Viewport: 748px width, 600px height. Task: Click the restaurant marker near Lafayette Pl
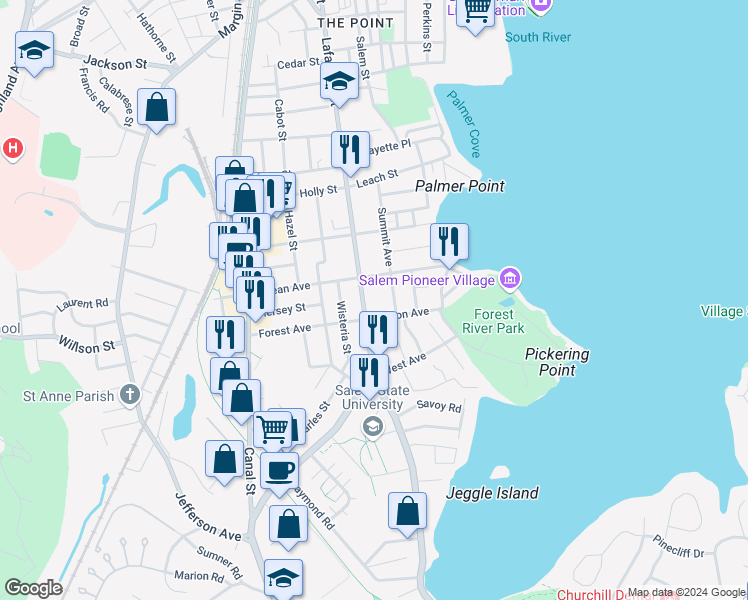[x=350, y=149]
